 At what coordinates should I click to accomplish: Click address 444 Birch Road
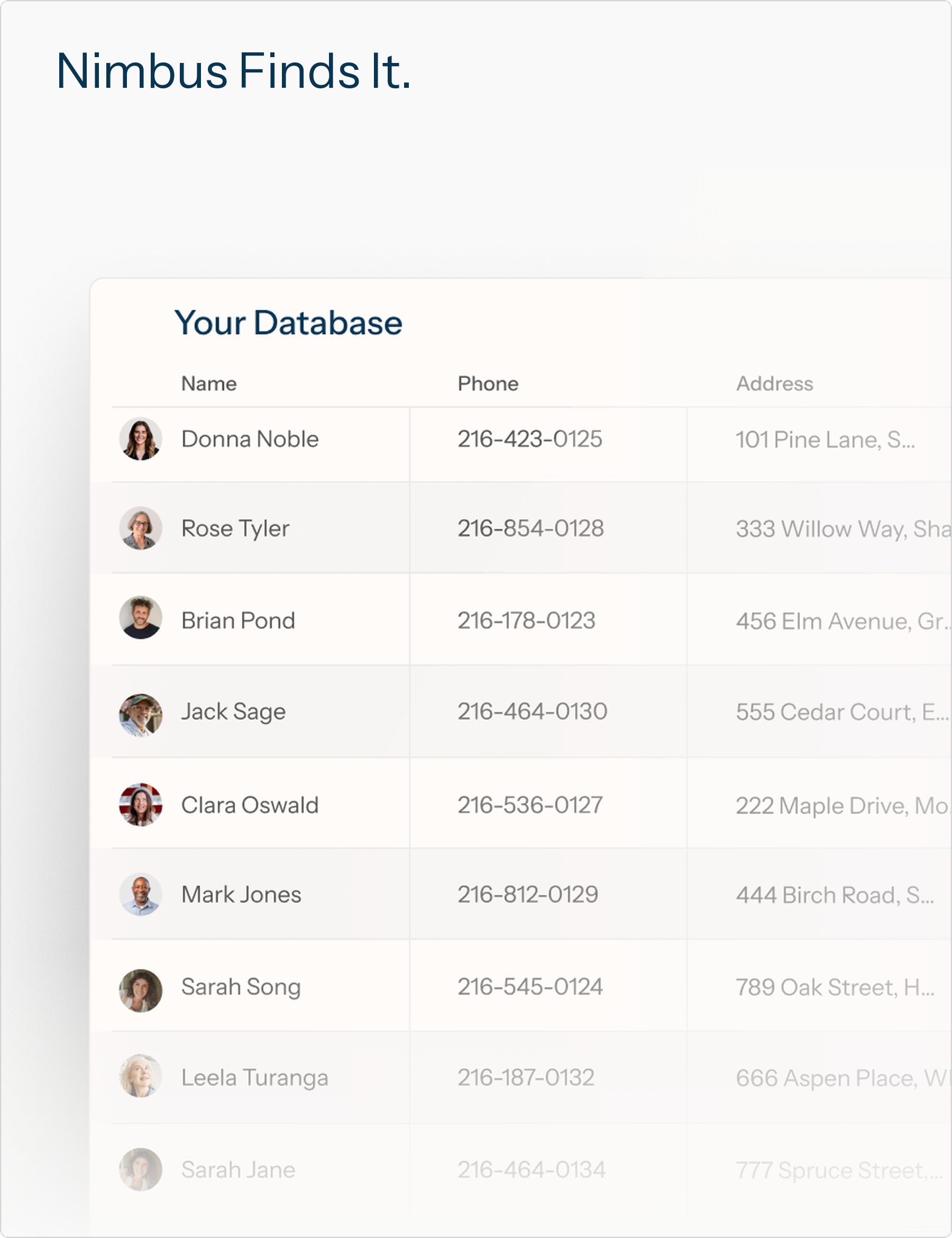coord(835,896)
